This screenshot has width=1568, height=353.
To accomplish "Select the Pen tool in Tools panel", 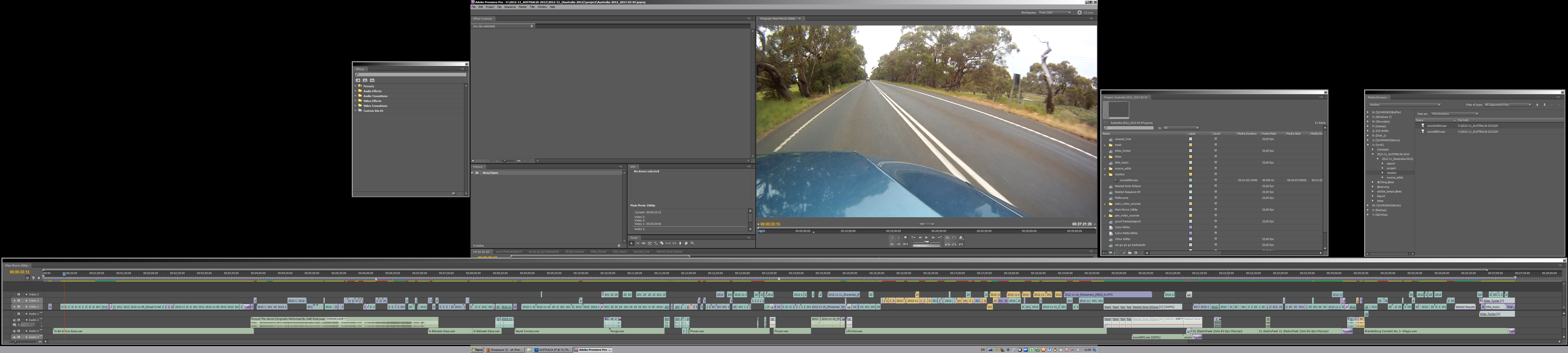I will [681, 243].
